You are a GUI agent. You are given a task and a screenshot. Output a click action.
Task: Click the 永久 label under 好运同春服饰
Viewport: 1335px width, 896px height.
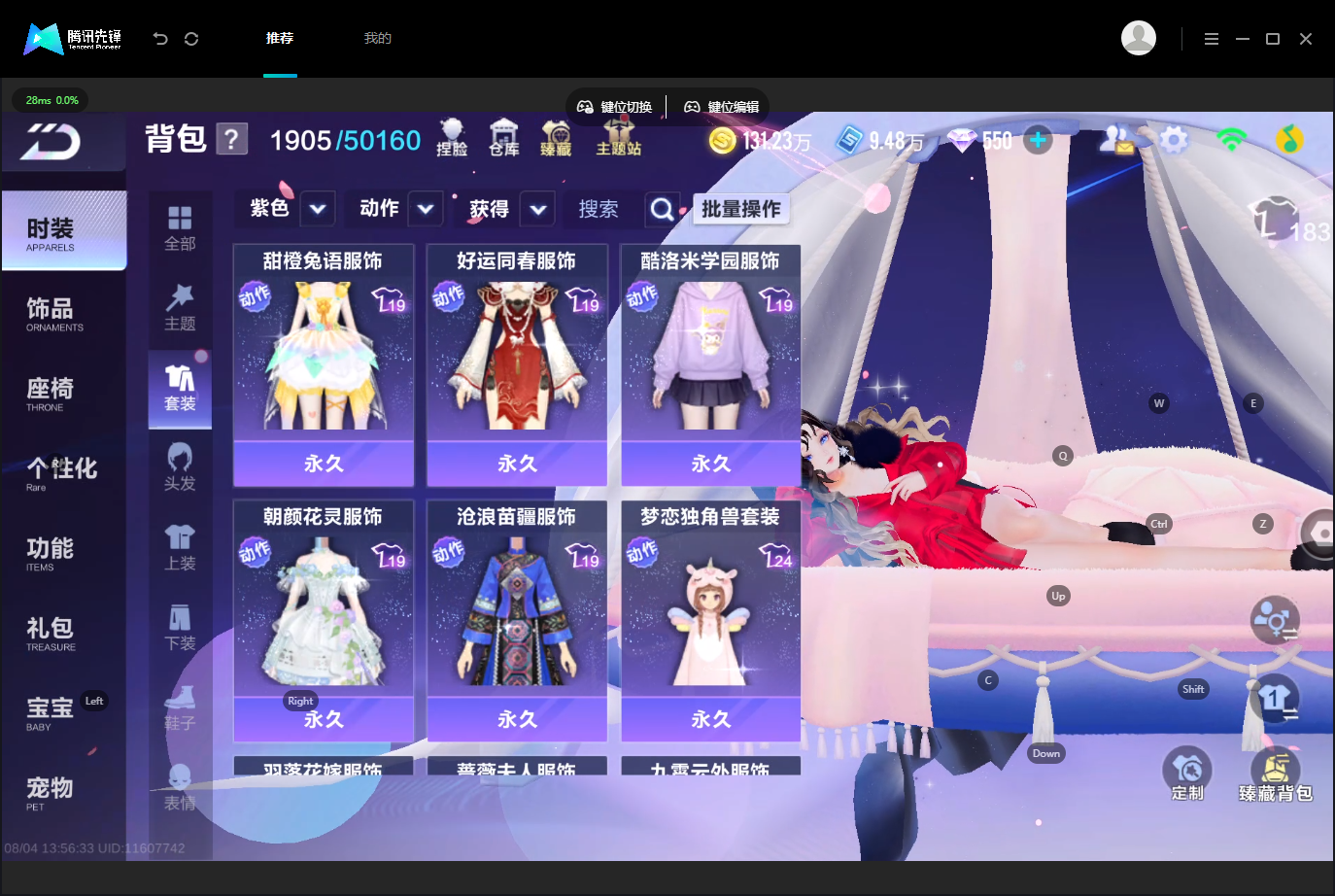[x=517, y=464]
